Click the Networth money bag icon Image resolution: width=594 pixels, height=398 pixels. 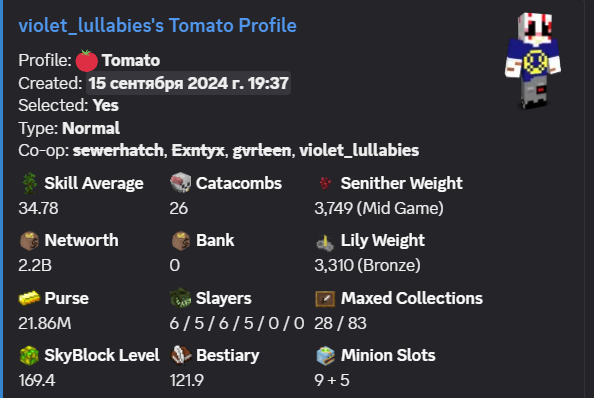click(x=29, y=240)
